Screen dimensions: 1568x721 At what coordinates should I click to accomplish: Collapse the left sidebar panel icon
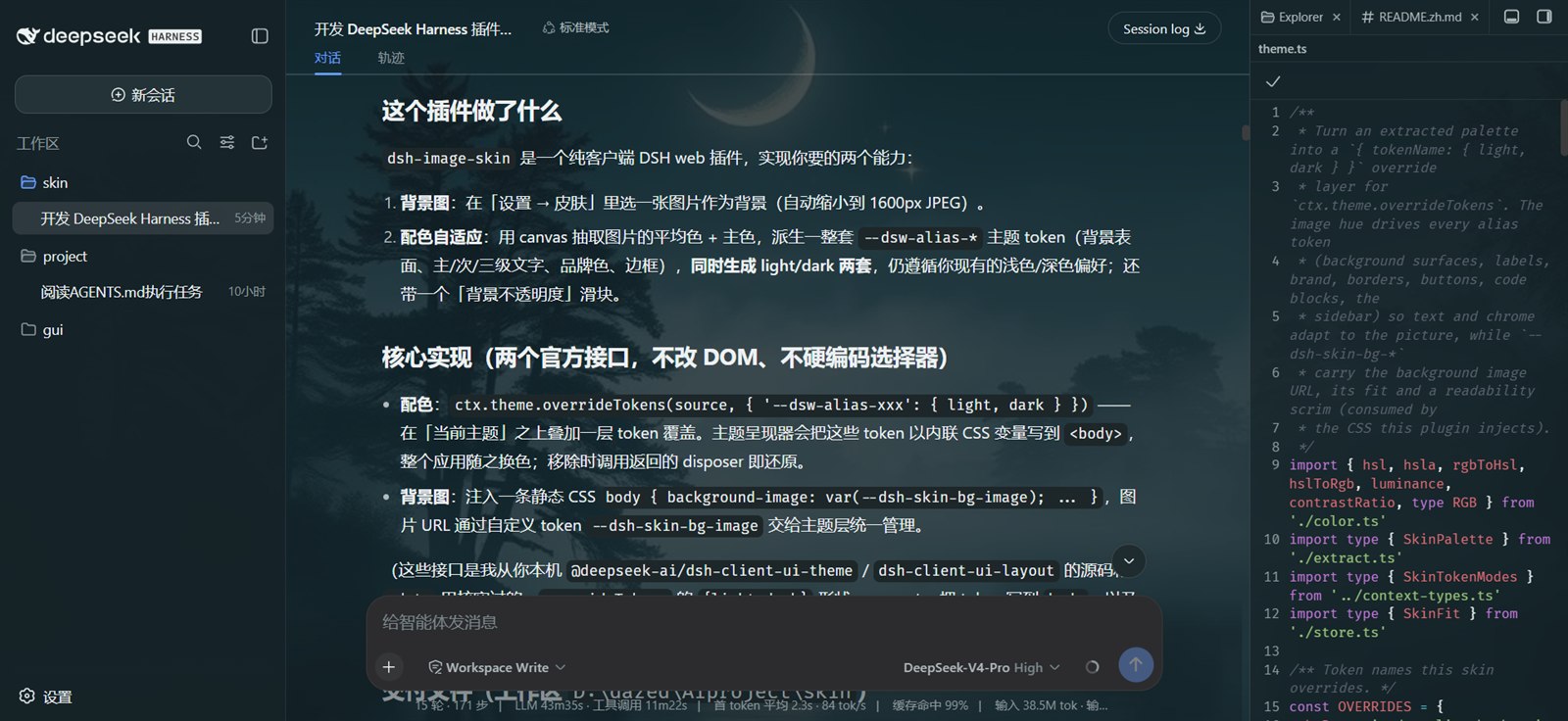(x=260, y=36)
